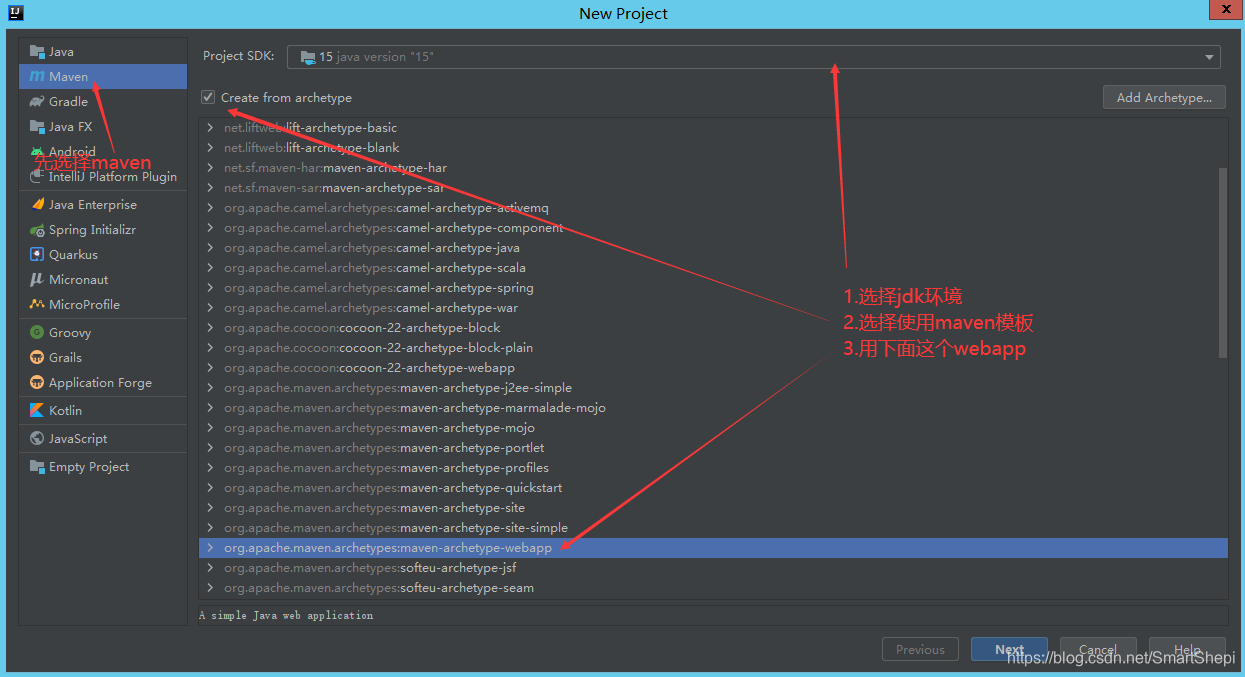This screenshot has height=677, width=1245.
Task: Select Kotlin project type
Action: tap(103, 410)
